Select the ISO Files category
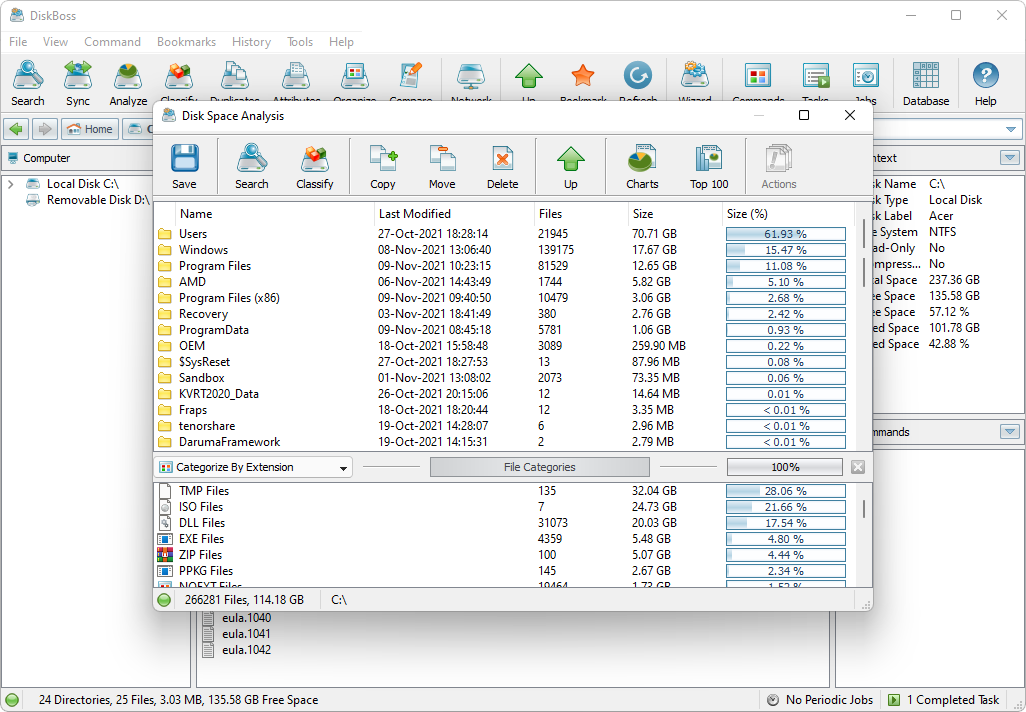Screen dimensions: 1026x712 coord(504,507)
